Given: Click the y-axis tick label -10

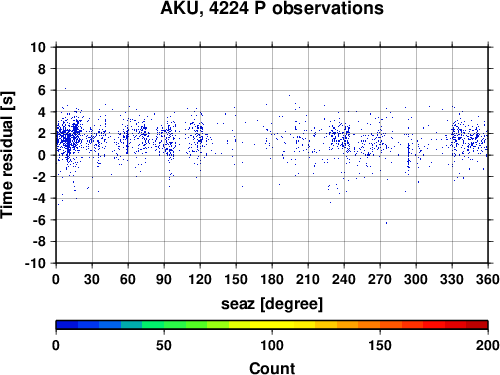Looking at the screenshot, I should pyautogui.click(x=35, y=263).
